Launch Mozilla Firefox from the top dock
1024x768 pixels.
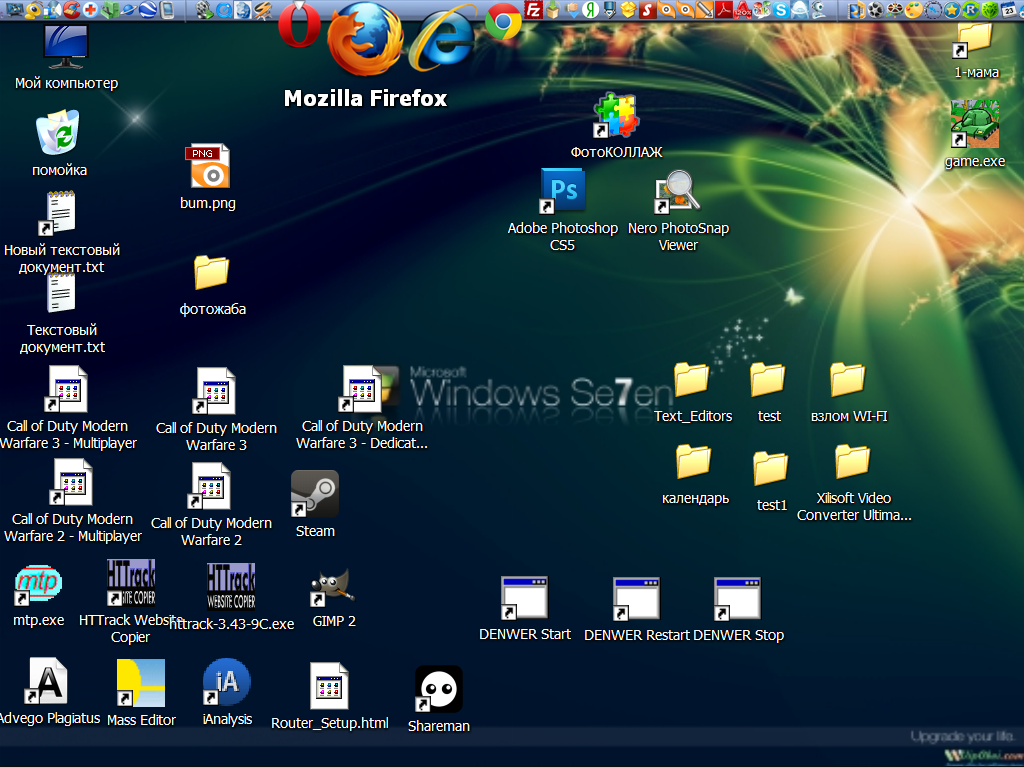[364, 40]
